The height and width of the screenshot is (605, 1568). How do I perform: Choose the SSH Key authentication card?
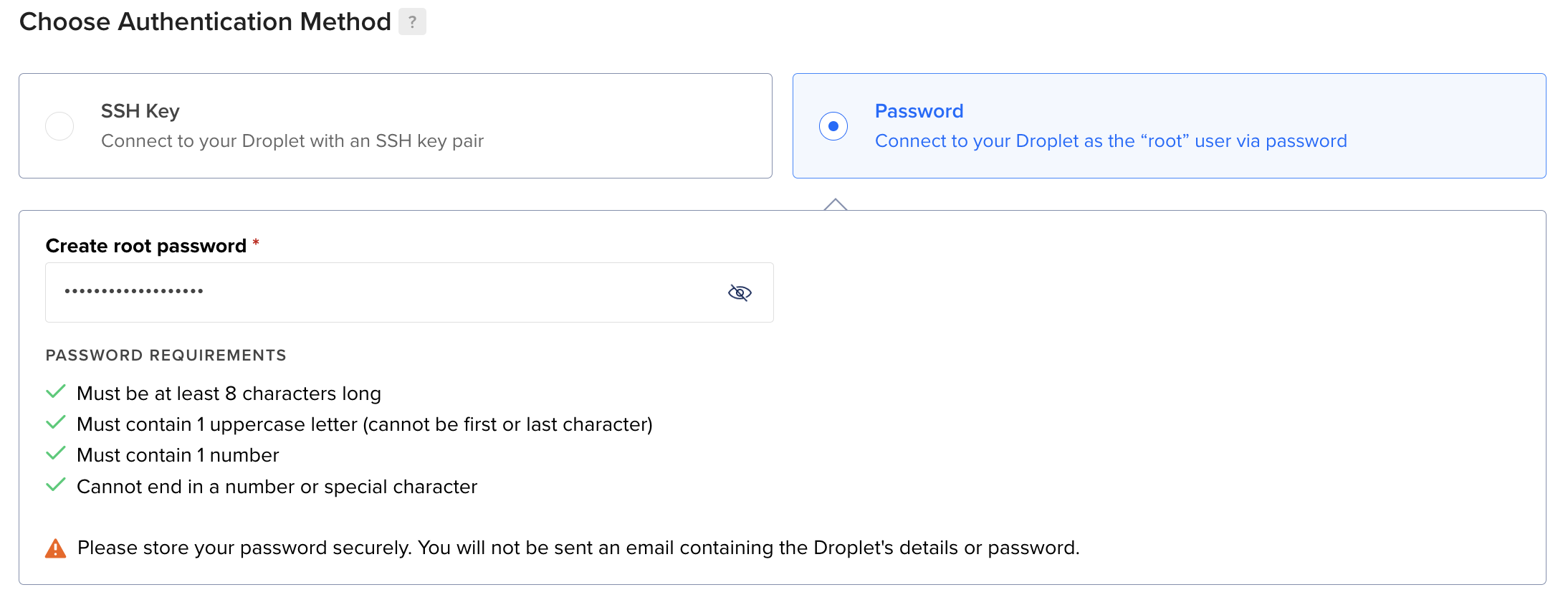(x=396, y=126)
